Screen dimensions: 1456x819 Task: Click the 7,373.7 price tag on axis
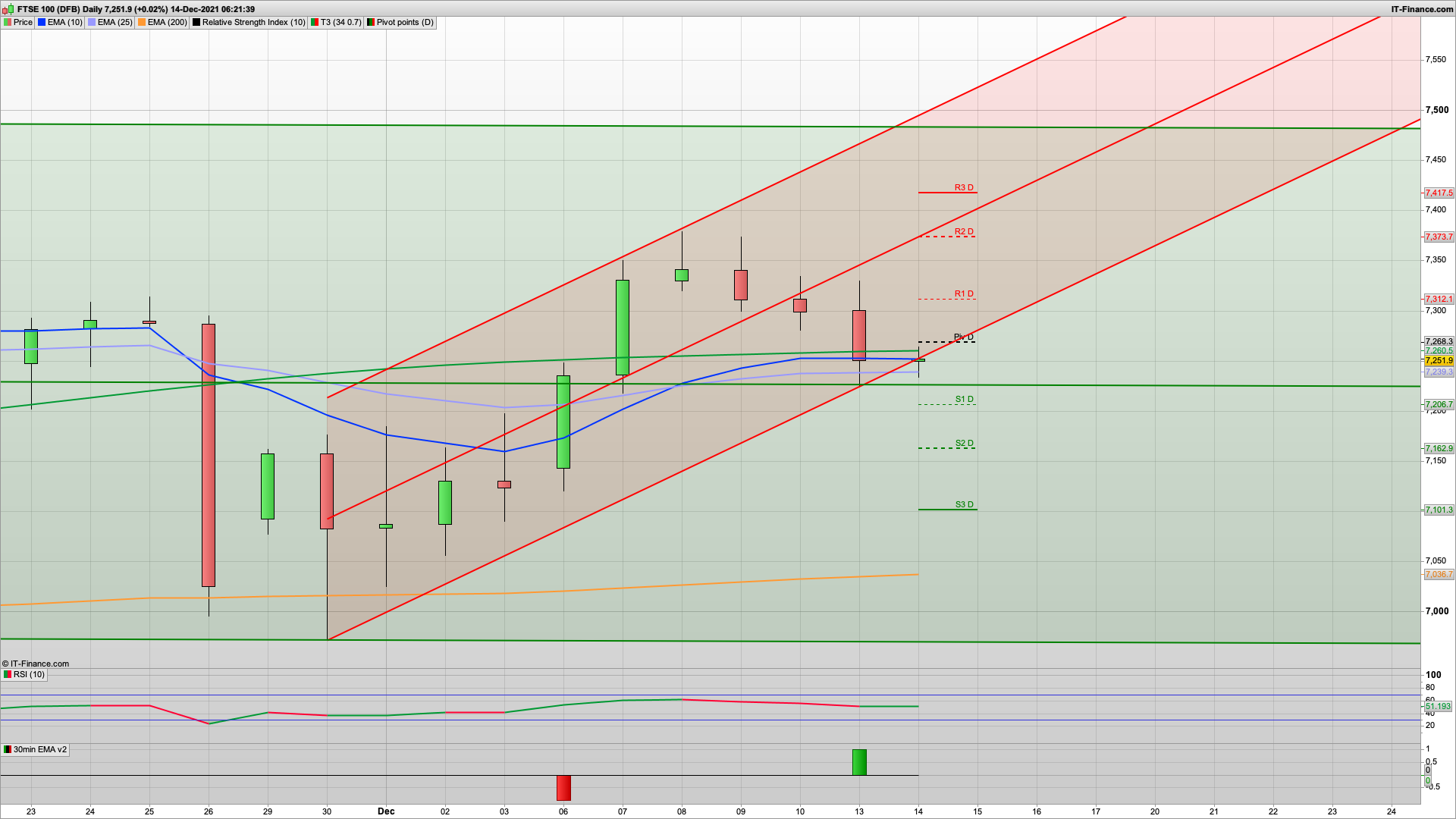click(x=1439, y=237)
